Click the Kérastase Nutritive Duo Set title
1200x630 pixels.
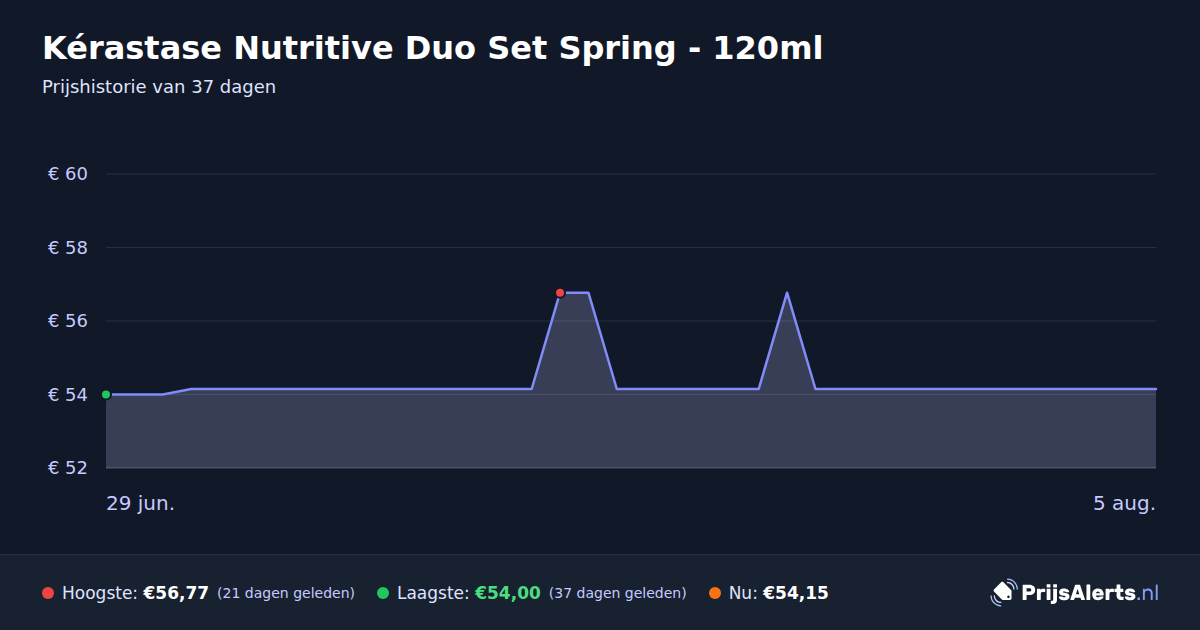click(x=432, y=48)
